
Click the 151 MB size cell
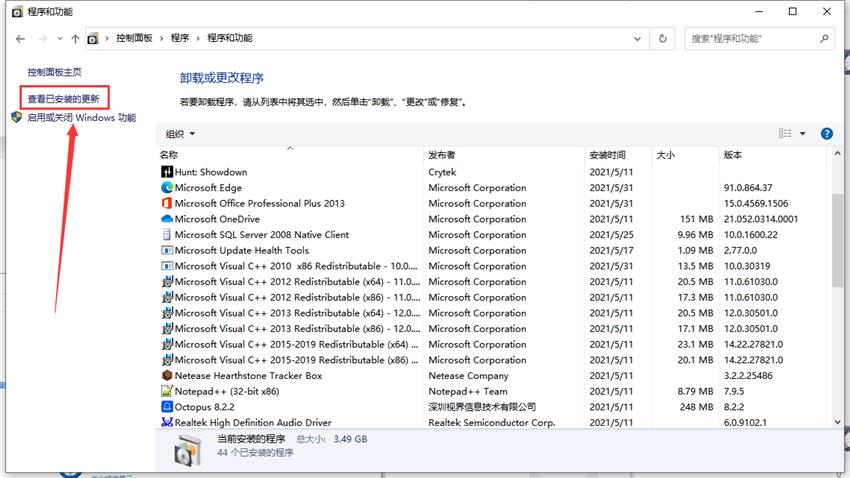pos(697,219)
